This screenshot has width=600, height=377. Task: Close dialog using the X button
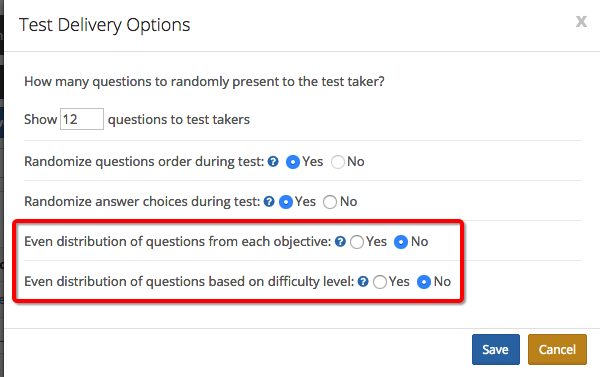point(581,21)
